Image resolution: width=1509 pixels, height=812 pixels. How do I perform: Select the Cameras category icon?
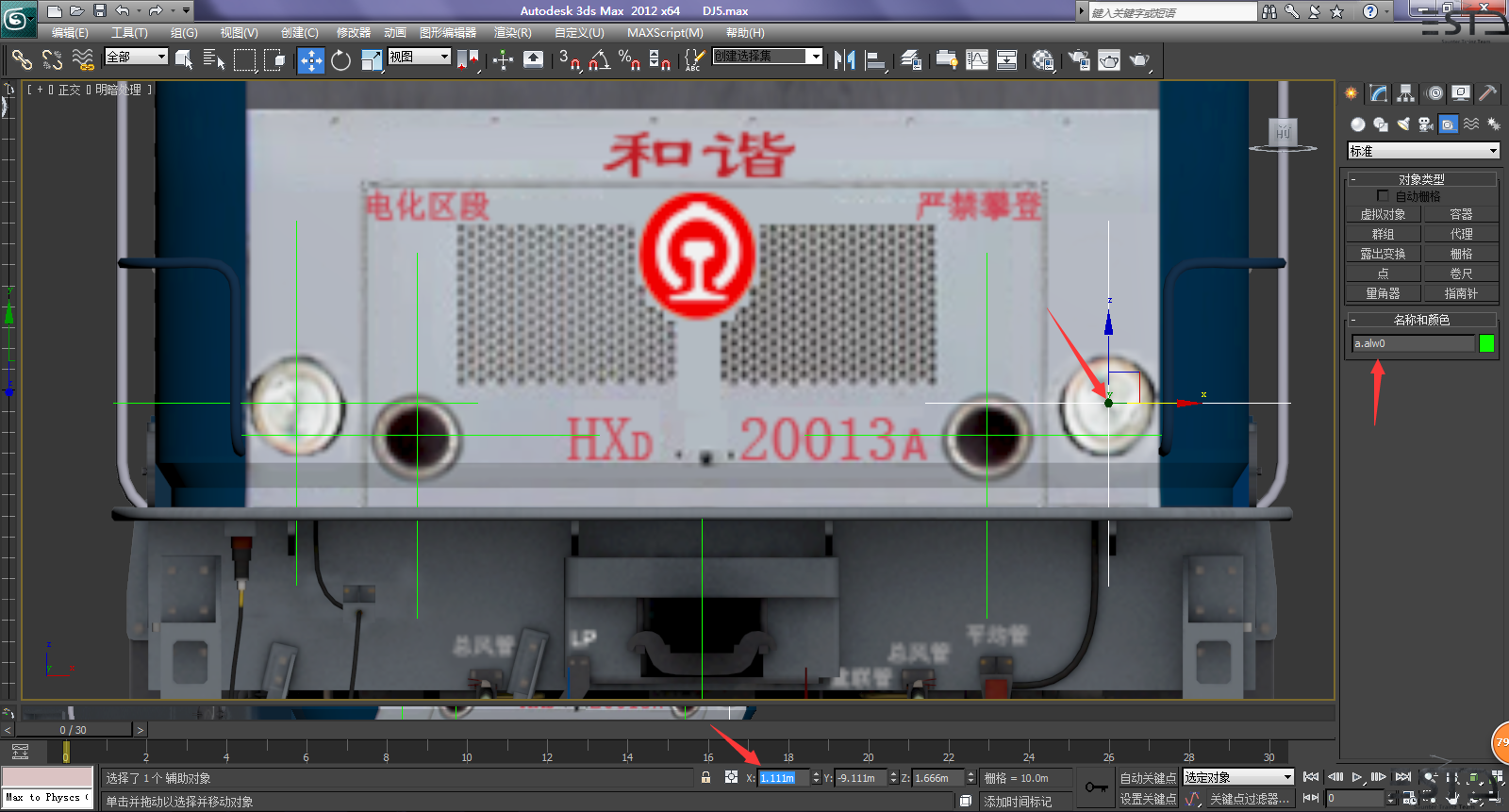1426,124
